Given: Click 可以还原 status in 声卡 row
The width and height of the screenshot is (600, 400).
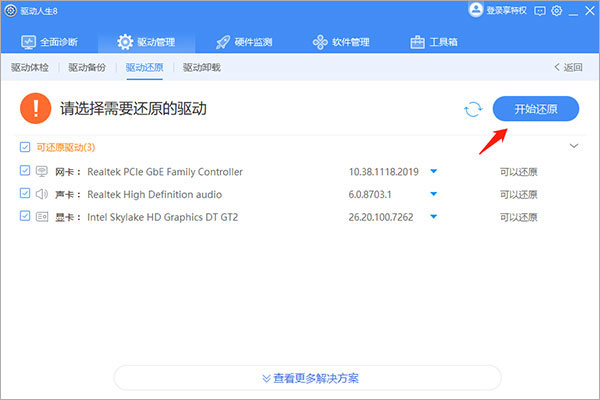Looking at the screenshot, I should (519, 195).
